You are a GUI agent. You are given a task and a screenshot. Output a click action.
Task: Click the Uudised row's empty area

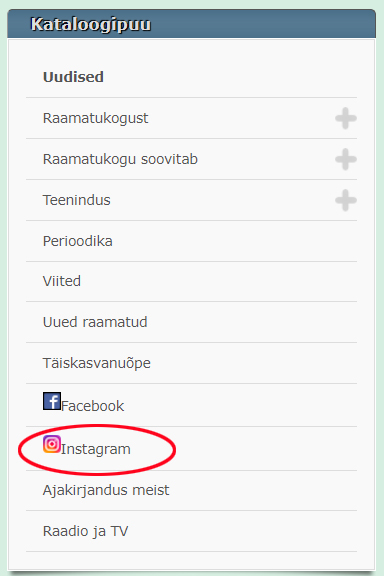point(230,77)
